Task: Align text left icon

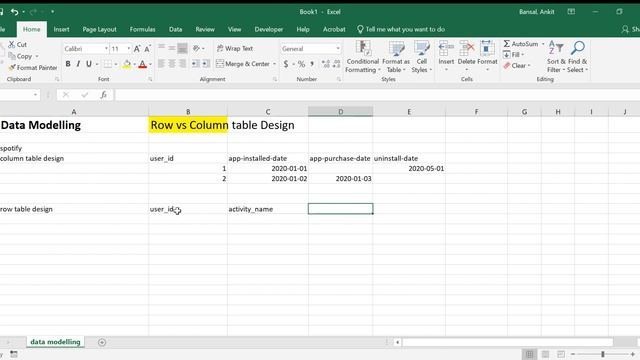Action: click(162, 64)
